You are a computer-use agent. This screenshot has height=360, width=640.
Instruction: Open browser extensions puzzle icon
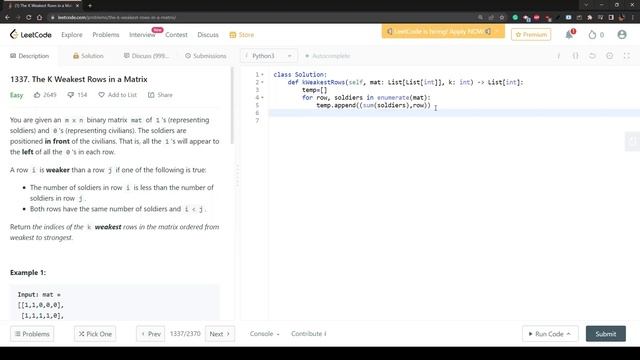click(589, 18)
